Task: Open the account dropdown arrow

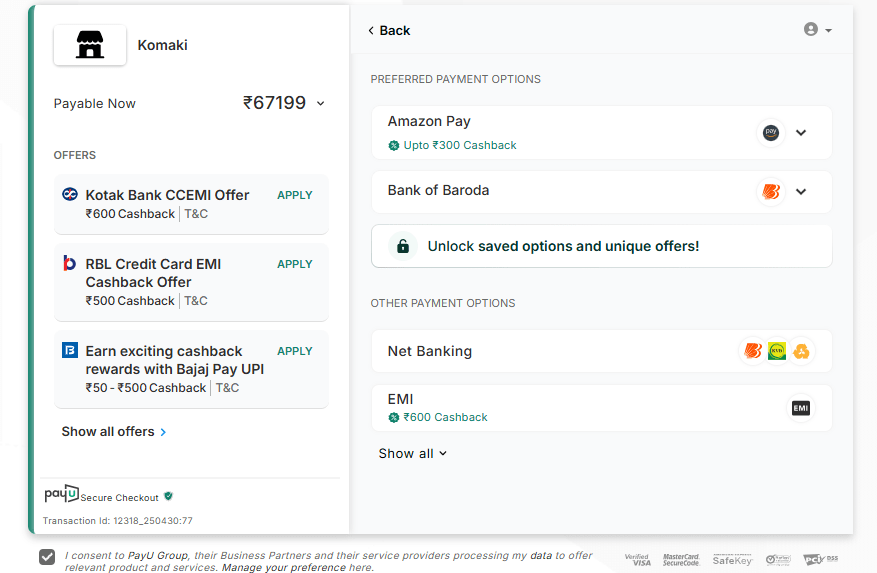Action: click(828, 30)
